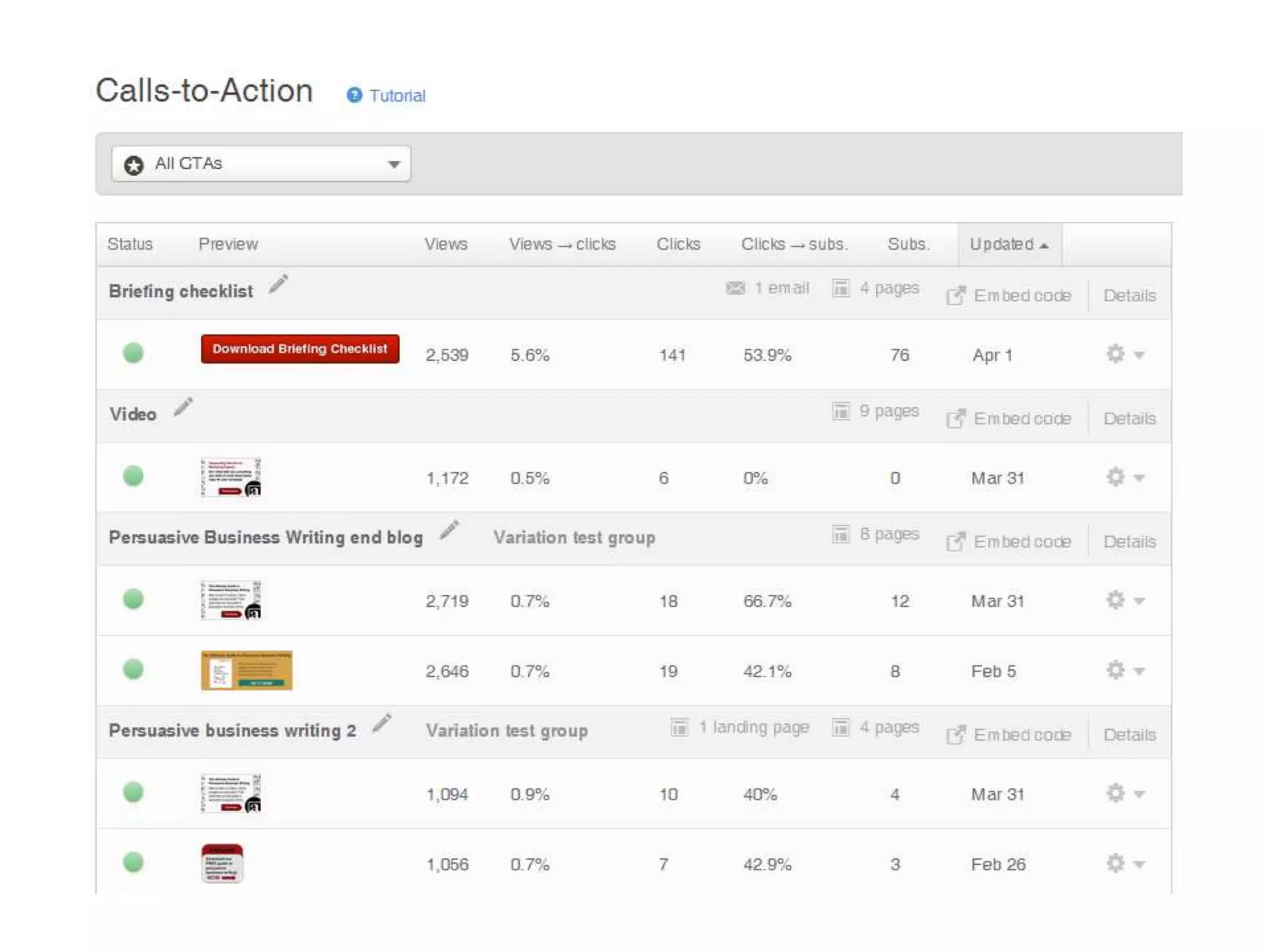Screen dimensions: 1270x952
Task: Open the Tutorial link
Action: (x=397, y=95)
